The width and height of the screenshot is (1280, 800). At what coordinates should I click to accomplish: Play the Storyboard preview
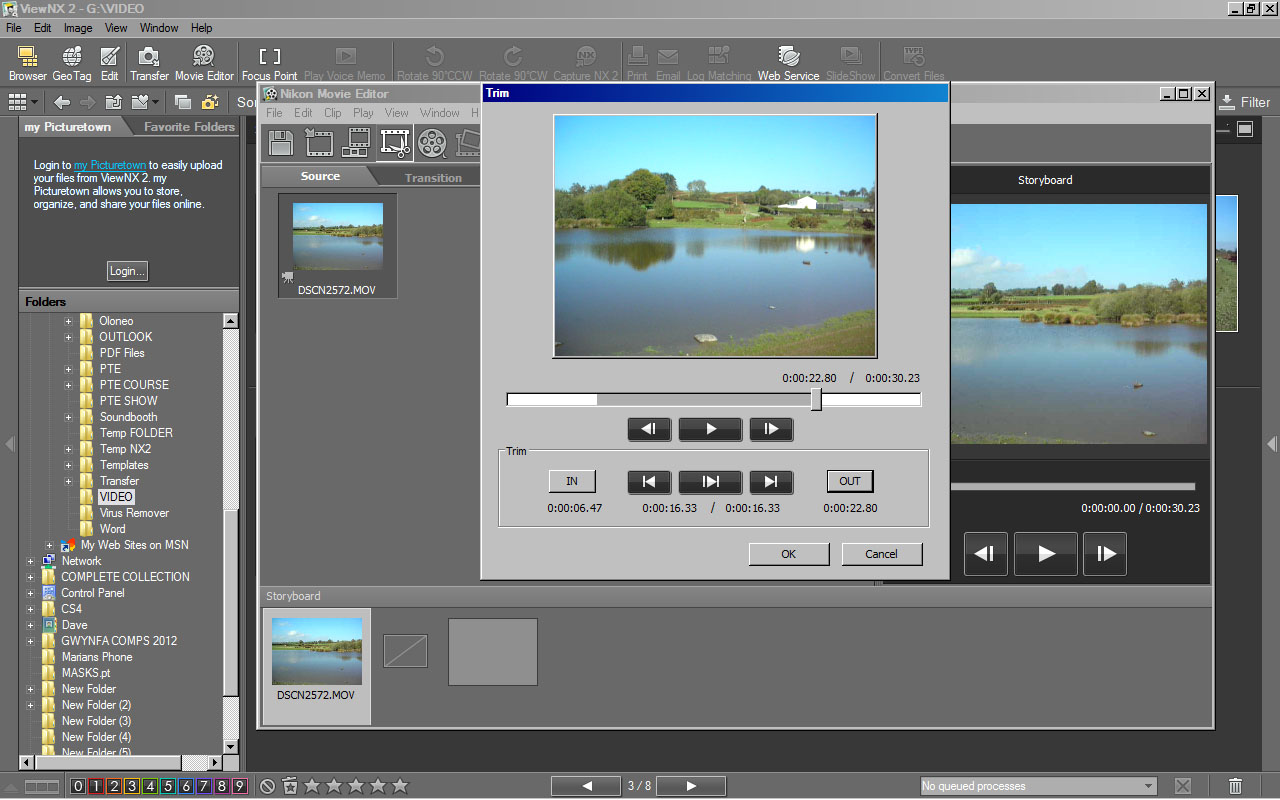[1046, 554]
